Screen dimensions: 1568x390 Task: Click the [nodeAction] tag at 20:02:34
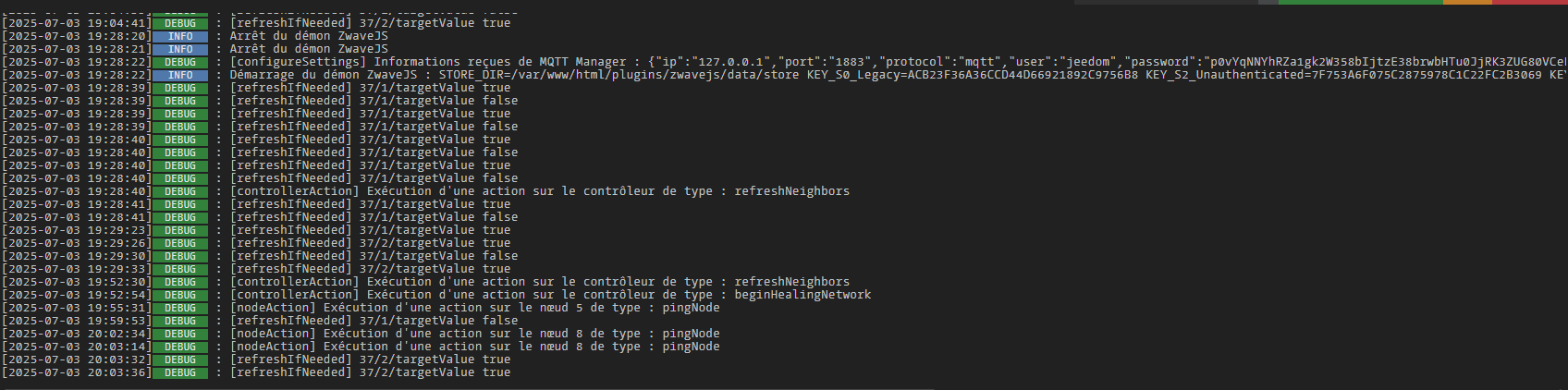pyautogui.click(x=273, y=334)
